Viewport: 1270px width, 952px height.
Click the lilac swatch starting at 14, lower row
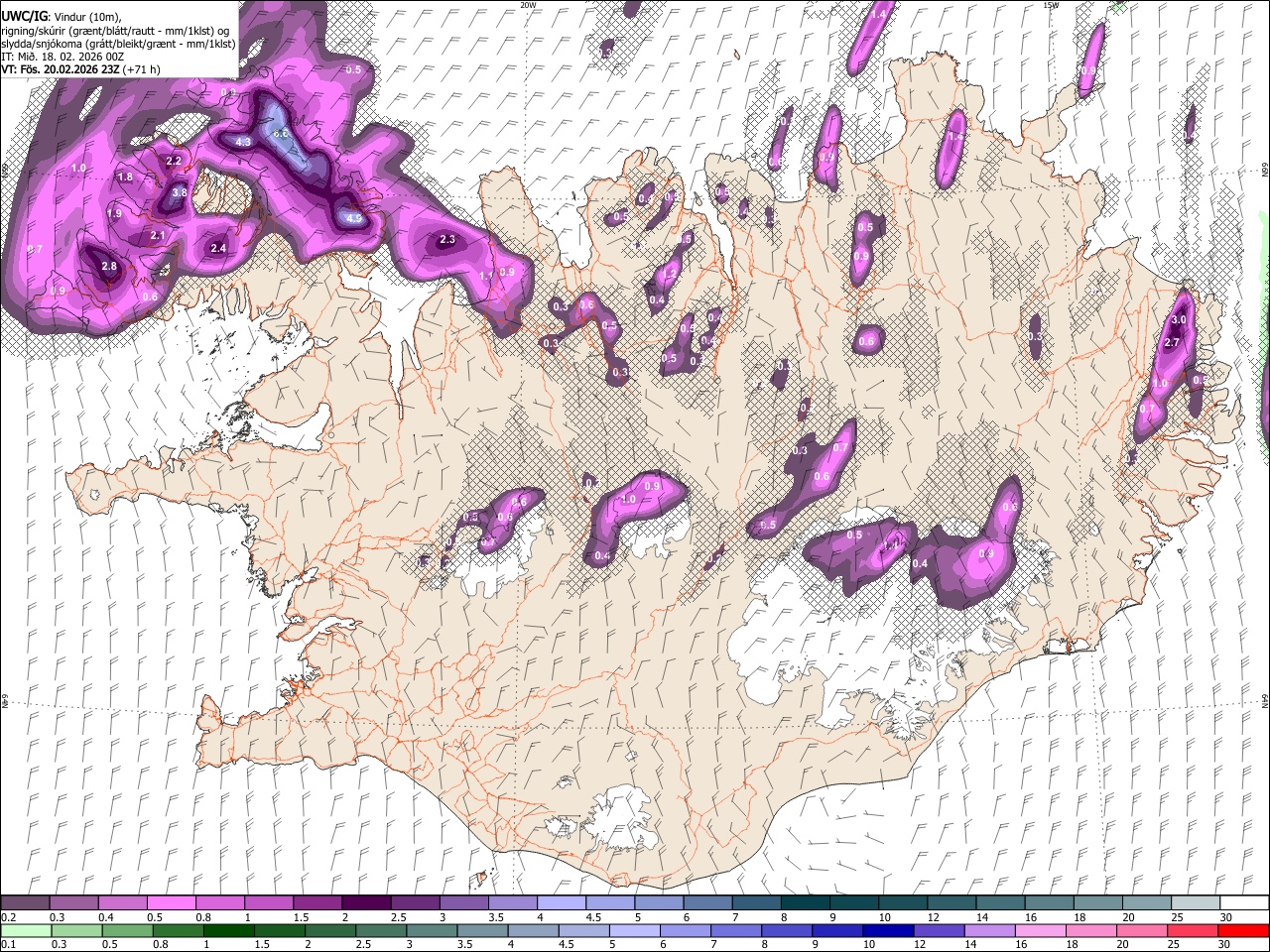[x=988, y=930]
